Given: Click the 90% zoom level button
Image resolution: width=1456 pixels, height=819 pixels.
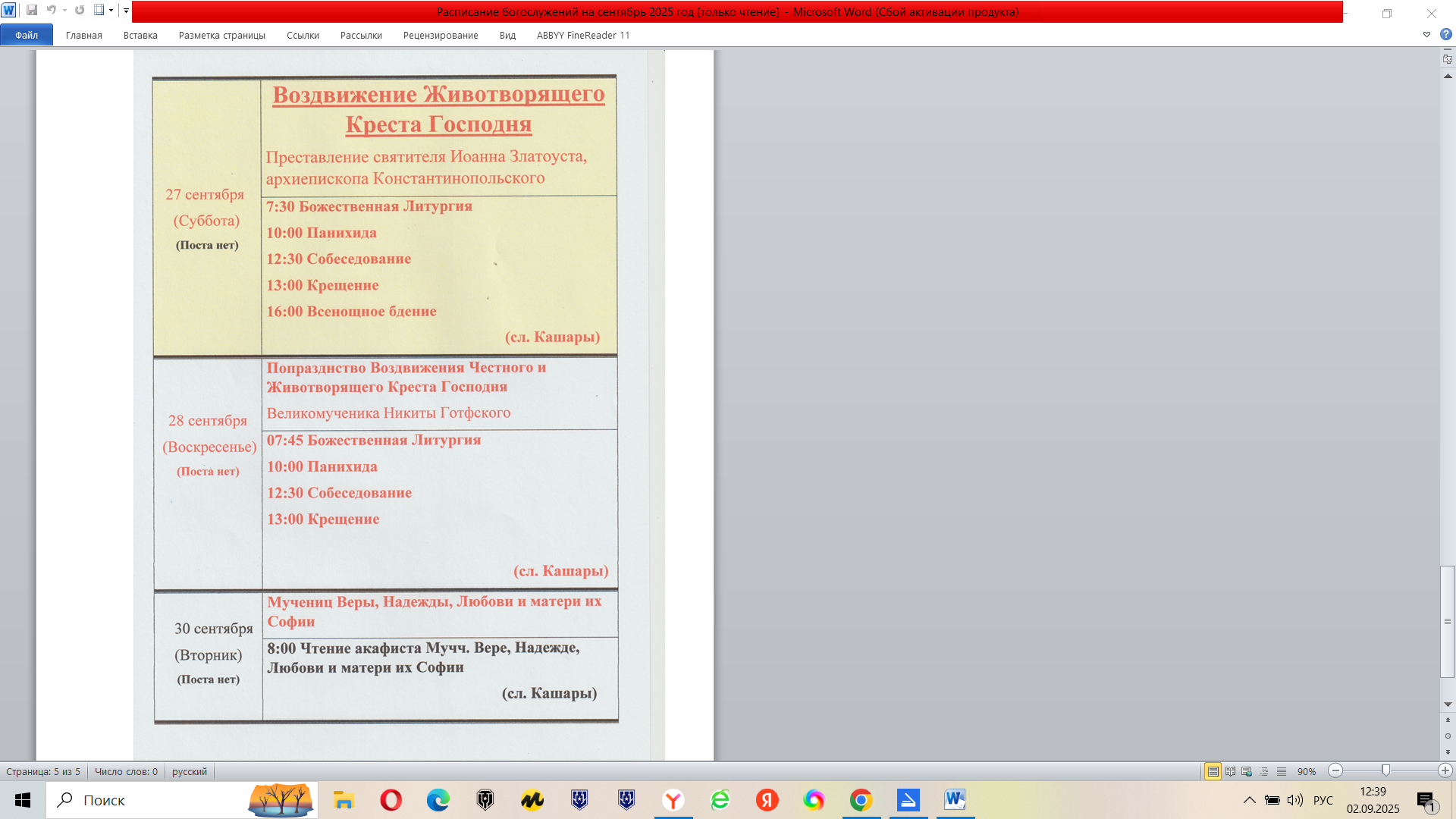Looking at the screenshot, I should pyautogui.click(x=1306, y=771).
